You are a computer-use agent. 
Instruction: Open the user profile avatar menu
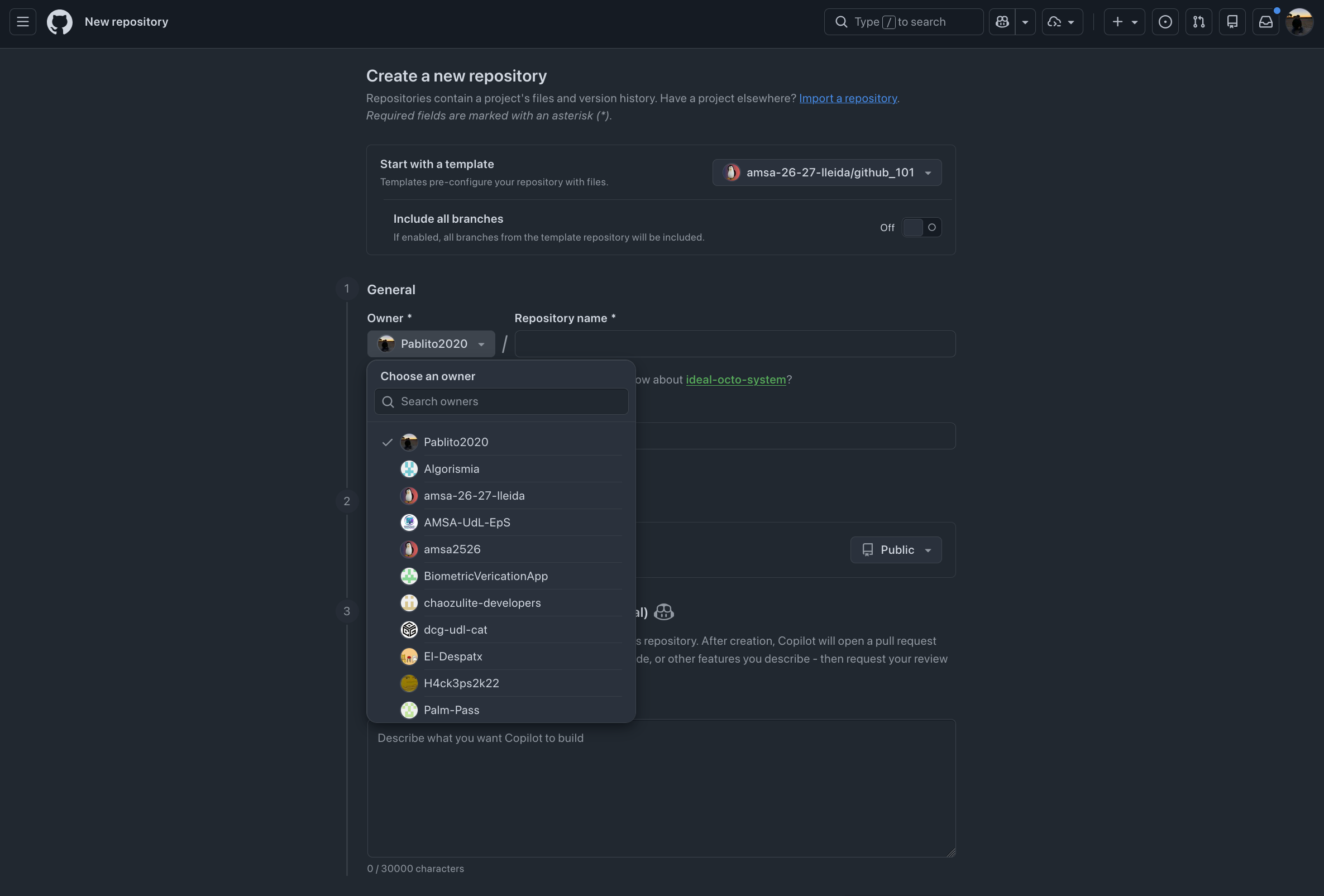point(1299,22)
